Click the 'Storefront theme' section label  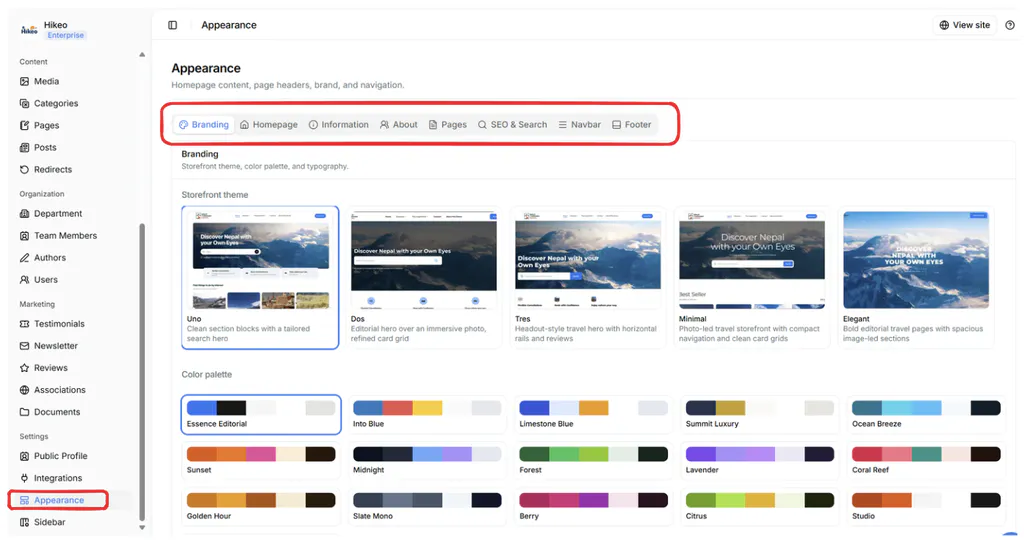pyautogui.click(x=215, y=195)
